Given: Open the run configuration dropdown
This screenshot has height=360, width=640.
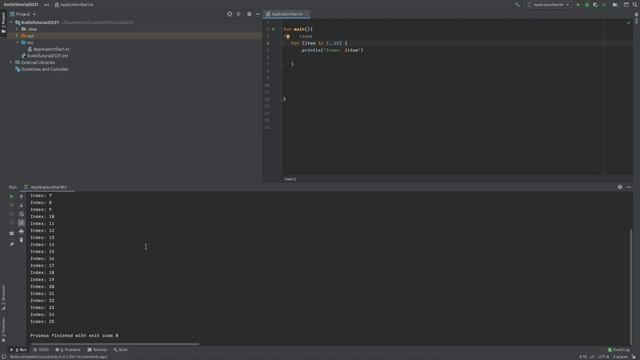Looking at the screenshot, I should (x=549, y=4).
